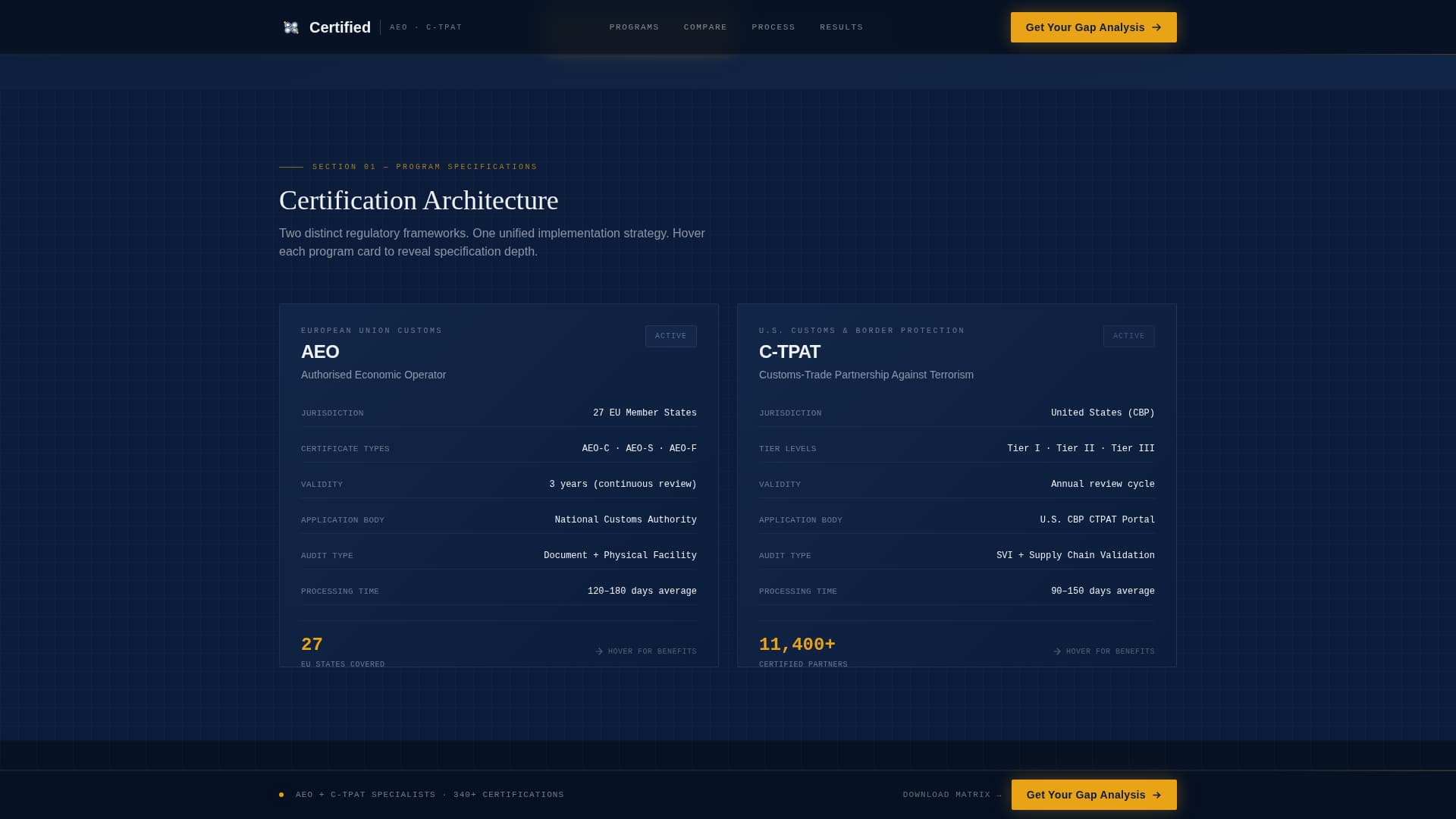Select the AEO program card
The height and width of the screenshot is (819, 1456).
pos(498,485)
